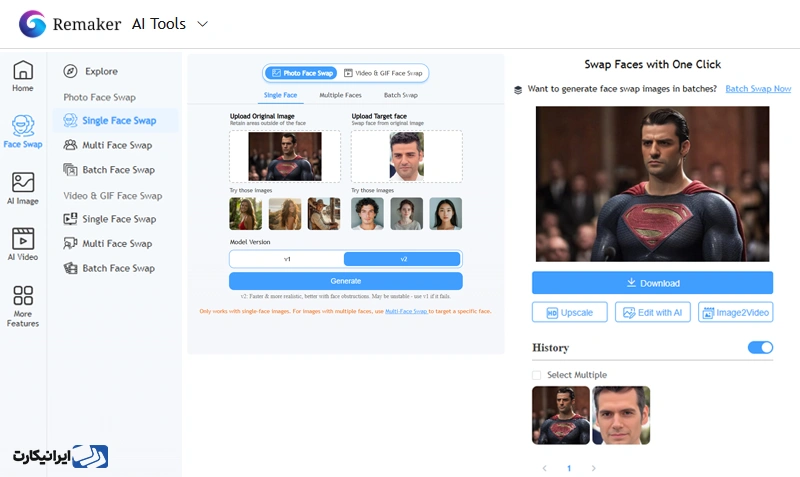Check the Select Multiple checkbox

coord(536,375)
